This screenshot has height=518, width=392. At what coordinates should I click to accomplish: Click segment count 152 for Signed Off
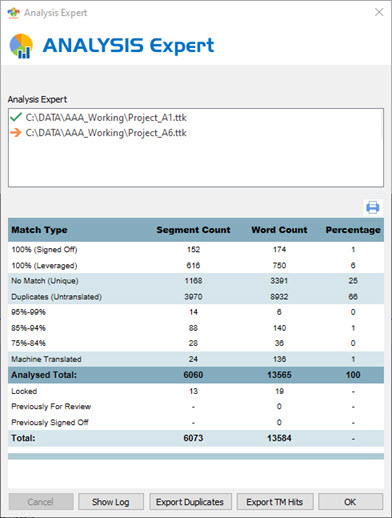point(193,249)
